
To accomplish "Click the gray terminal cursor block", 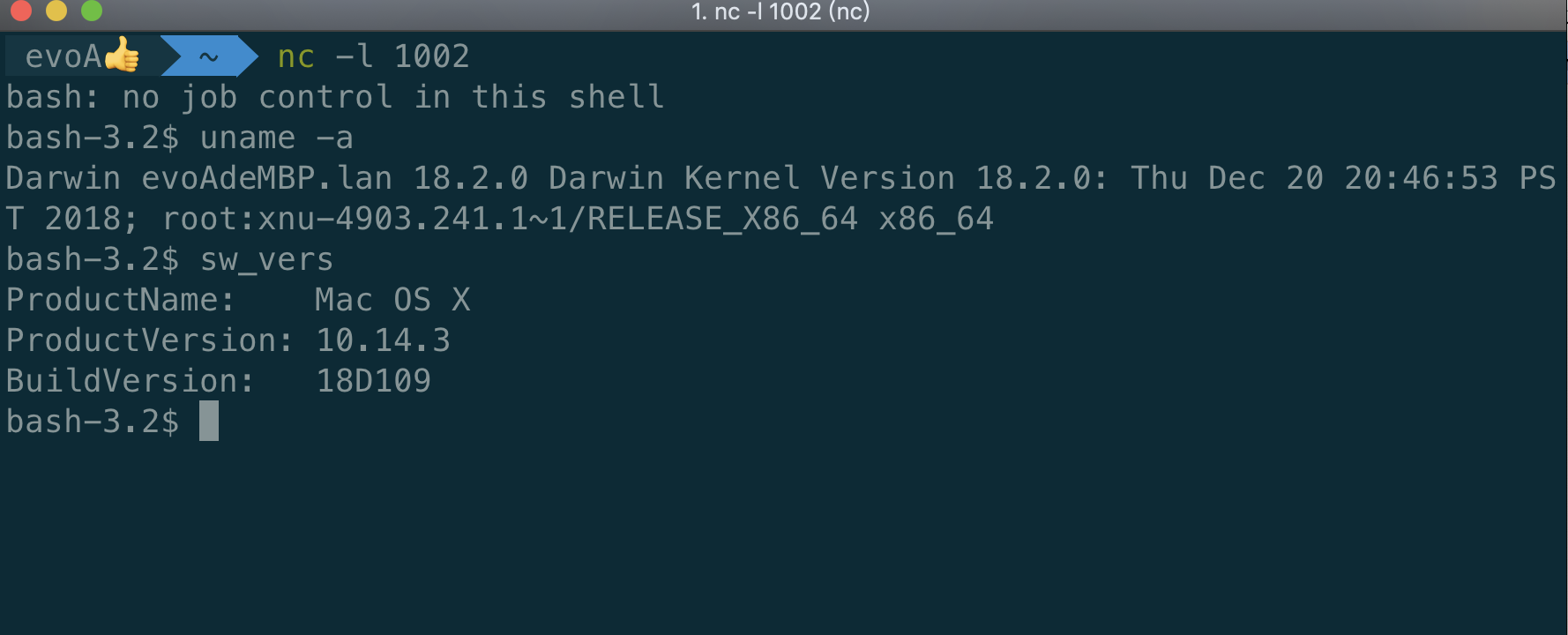I will pyautogui.click(x=209, y=421).
